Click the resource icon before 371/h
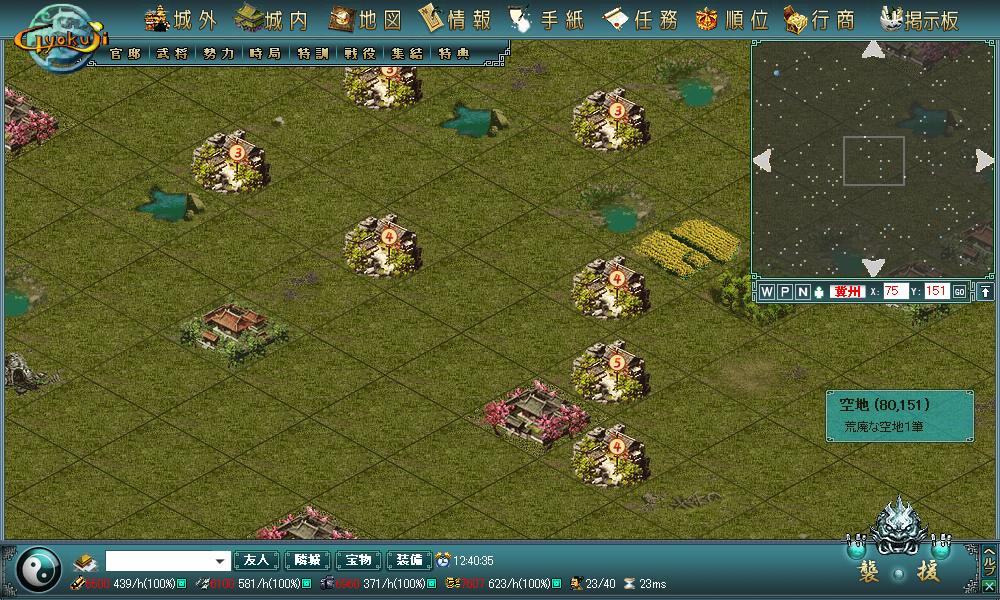The width and height of the screenshot is (1000, 600). coord(327,583)
